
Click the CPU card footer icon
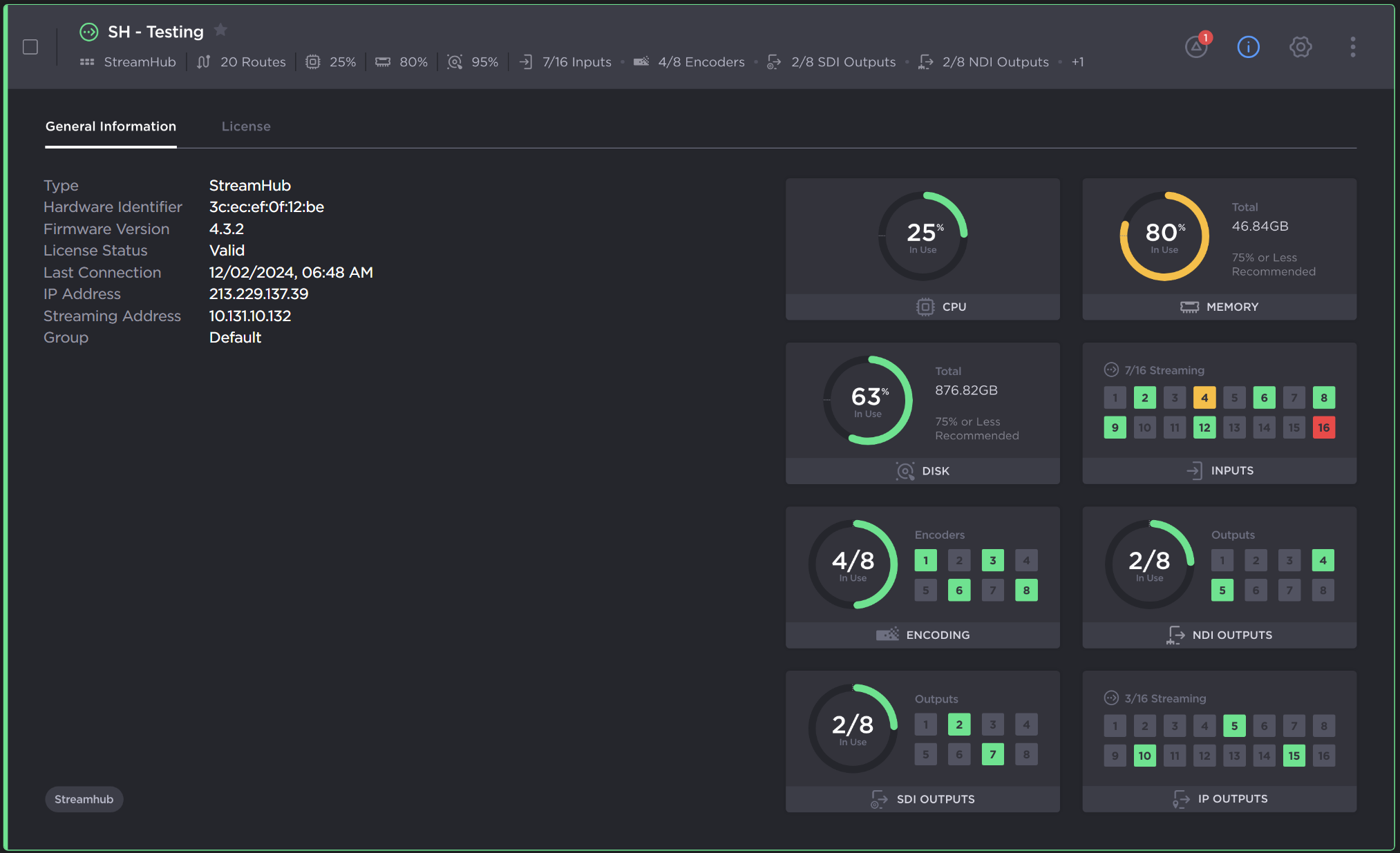[925, 307]
